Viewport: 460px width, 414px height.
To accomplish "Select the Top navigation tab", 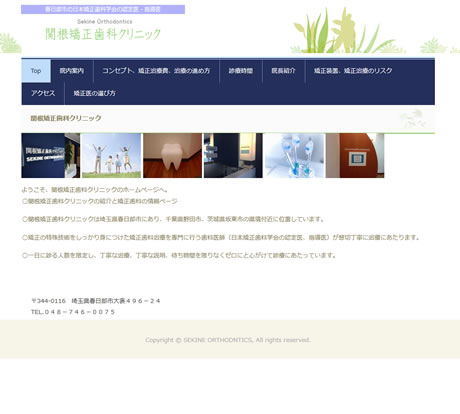I will (36, 71).
